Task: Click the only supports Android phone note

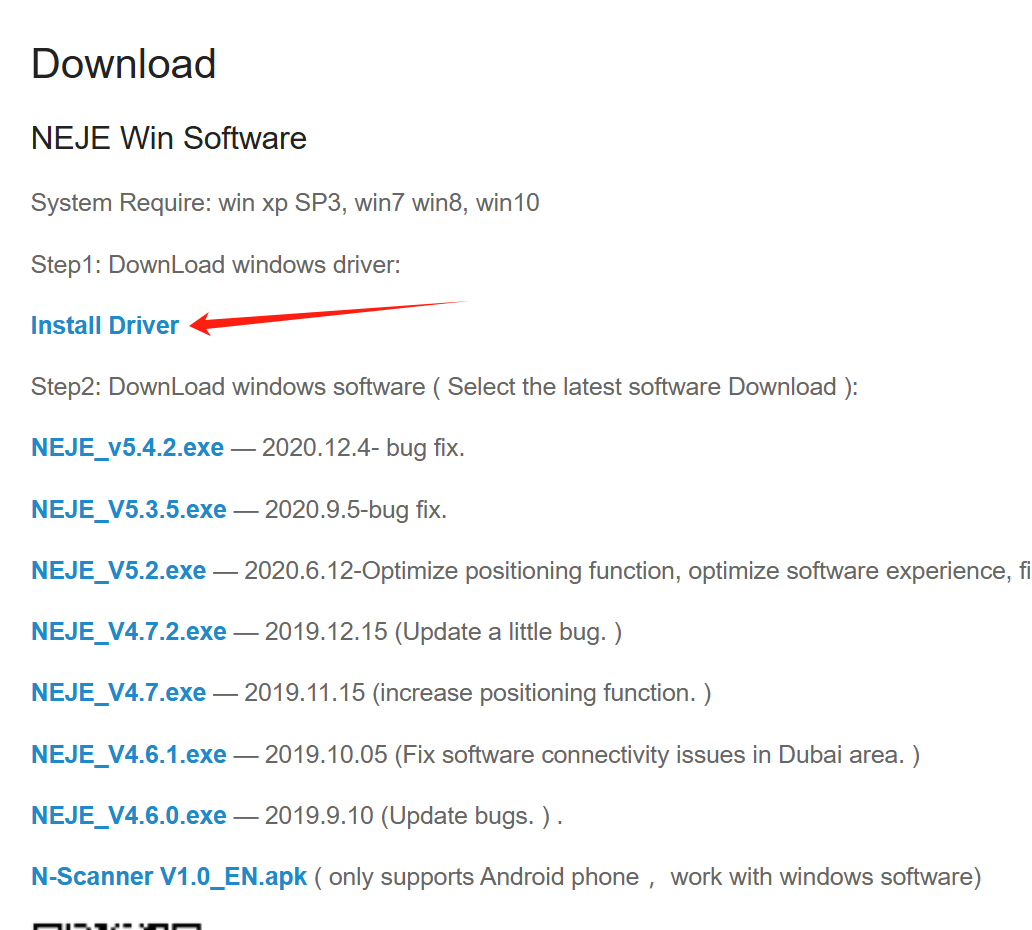Action: 648,877
